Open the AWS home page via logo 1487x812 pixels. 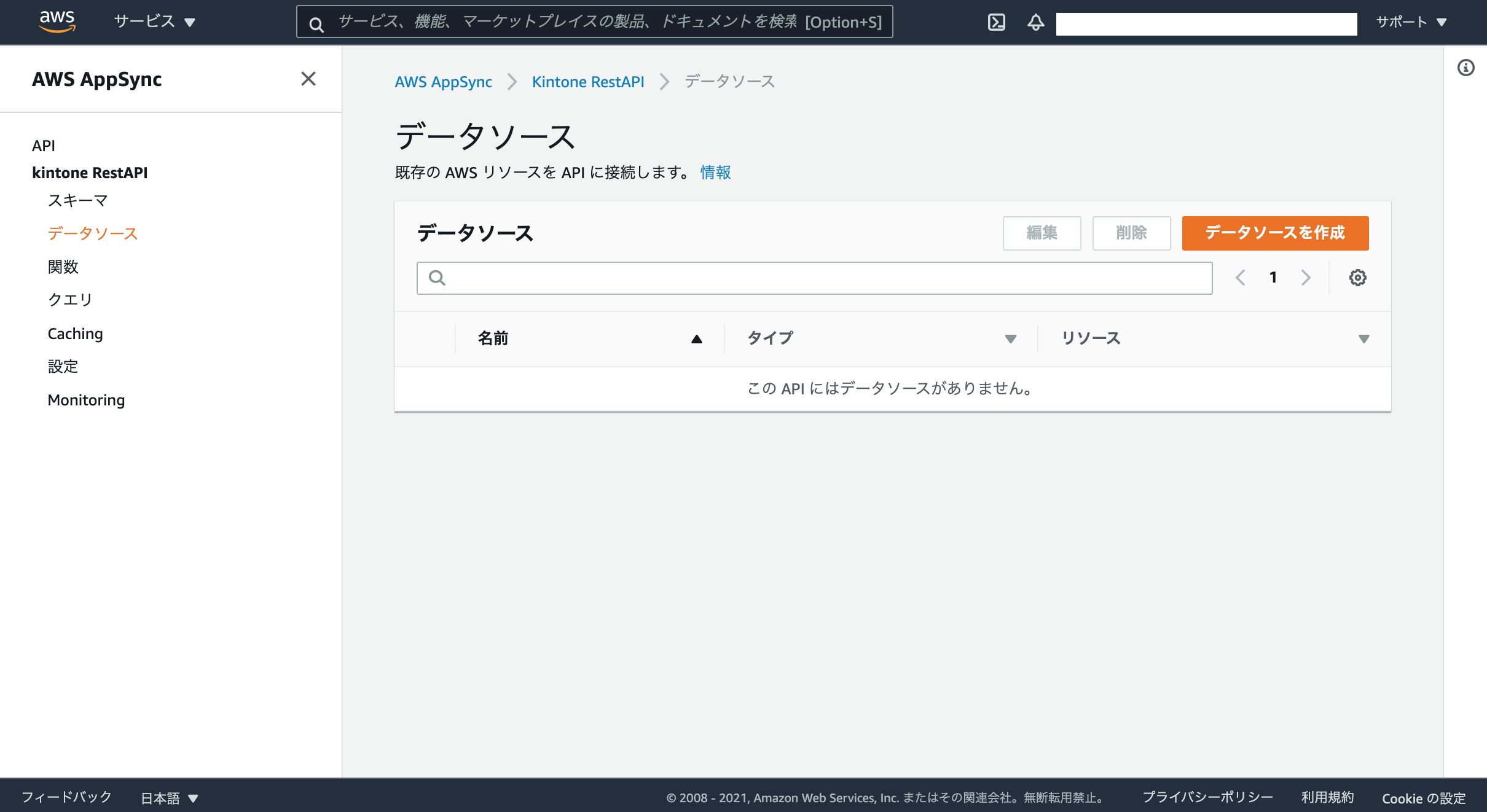tap(56, 20)
